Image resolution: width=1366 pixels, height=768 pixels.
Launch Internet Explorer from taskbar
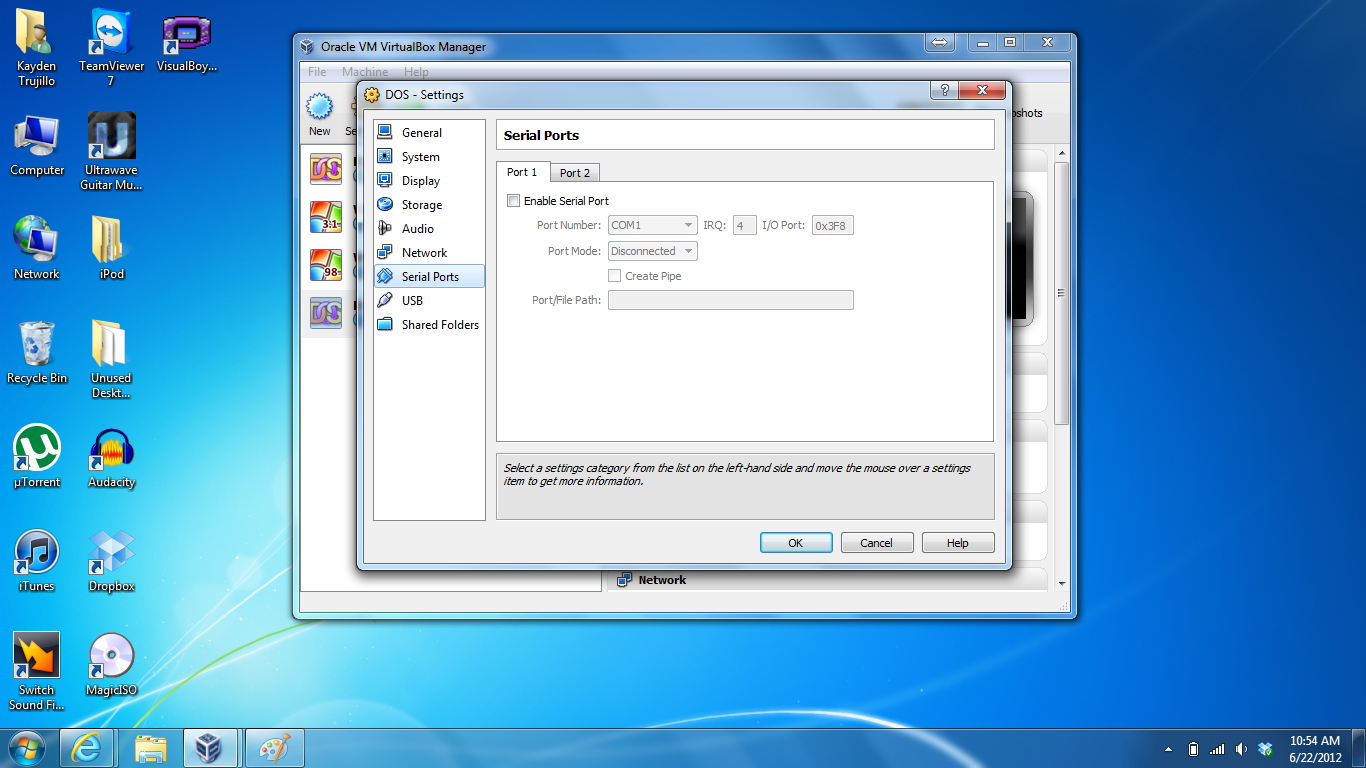point(87,748)
